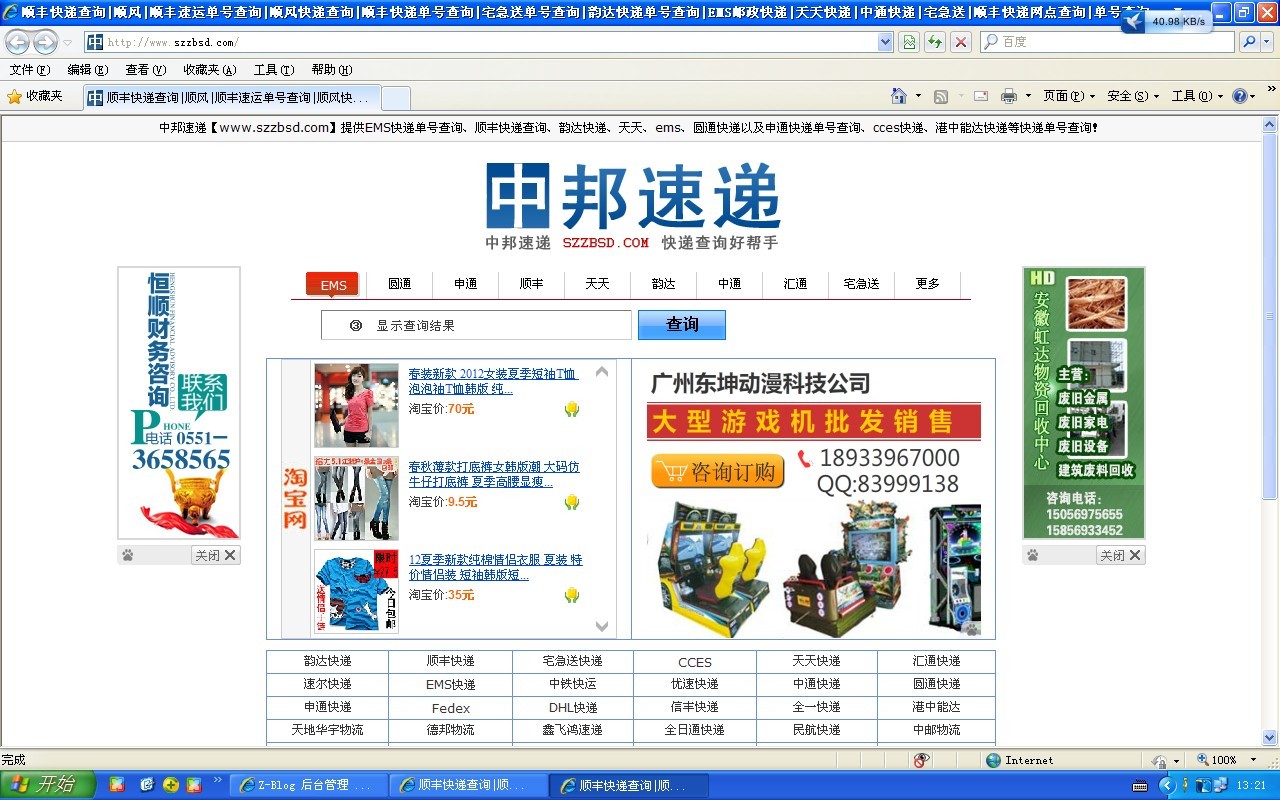Viewport: 1280px width, 800px height.
Task: Click the browser Back arrow button
Action: click(17, 42)
